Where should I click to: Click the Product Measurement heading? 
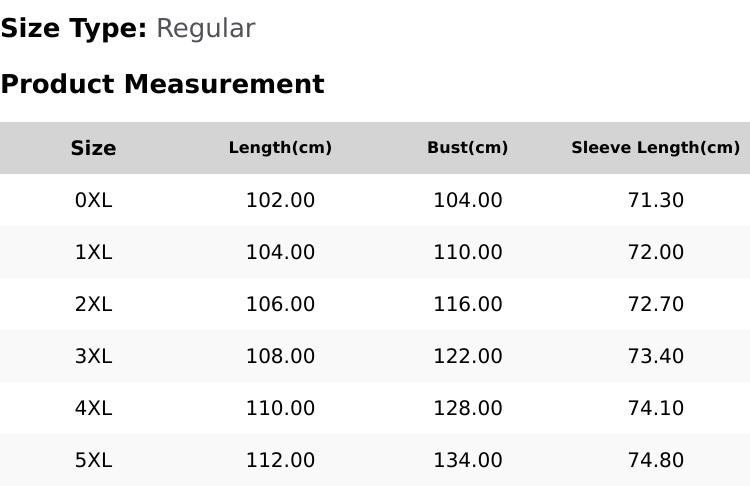point(163,84)
